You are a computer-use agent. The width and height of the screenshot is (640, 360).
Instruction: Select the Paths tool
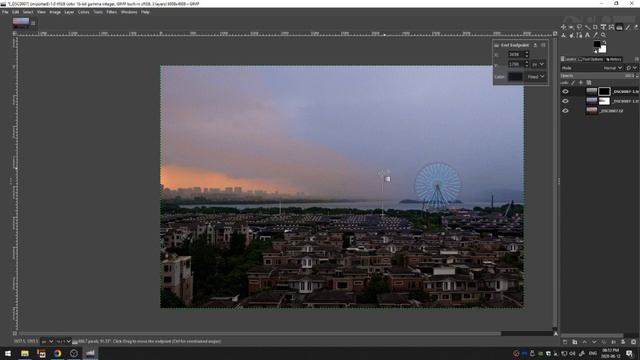[x=579, y=36]
